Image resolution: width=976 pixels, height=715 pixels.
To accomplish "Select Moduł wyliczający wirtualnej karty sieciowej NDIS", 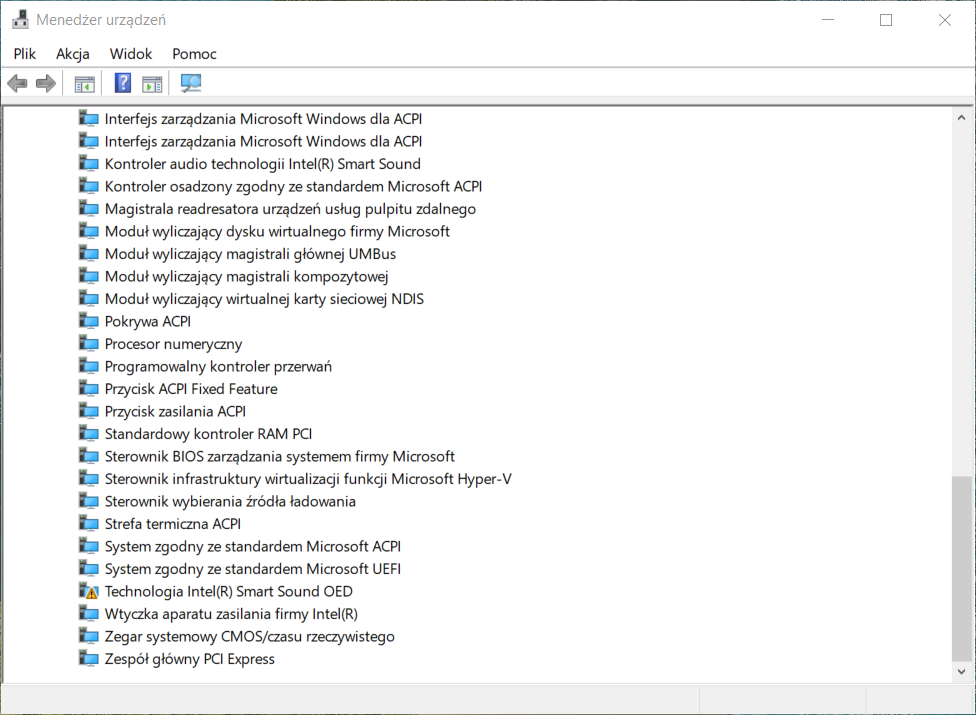I will (x=264, y=299).
